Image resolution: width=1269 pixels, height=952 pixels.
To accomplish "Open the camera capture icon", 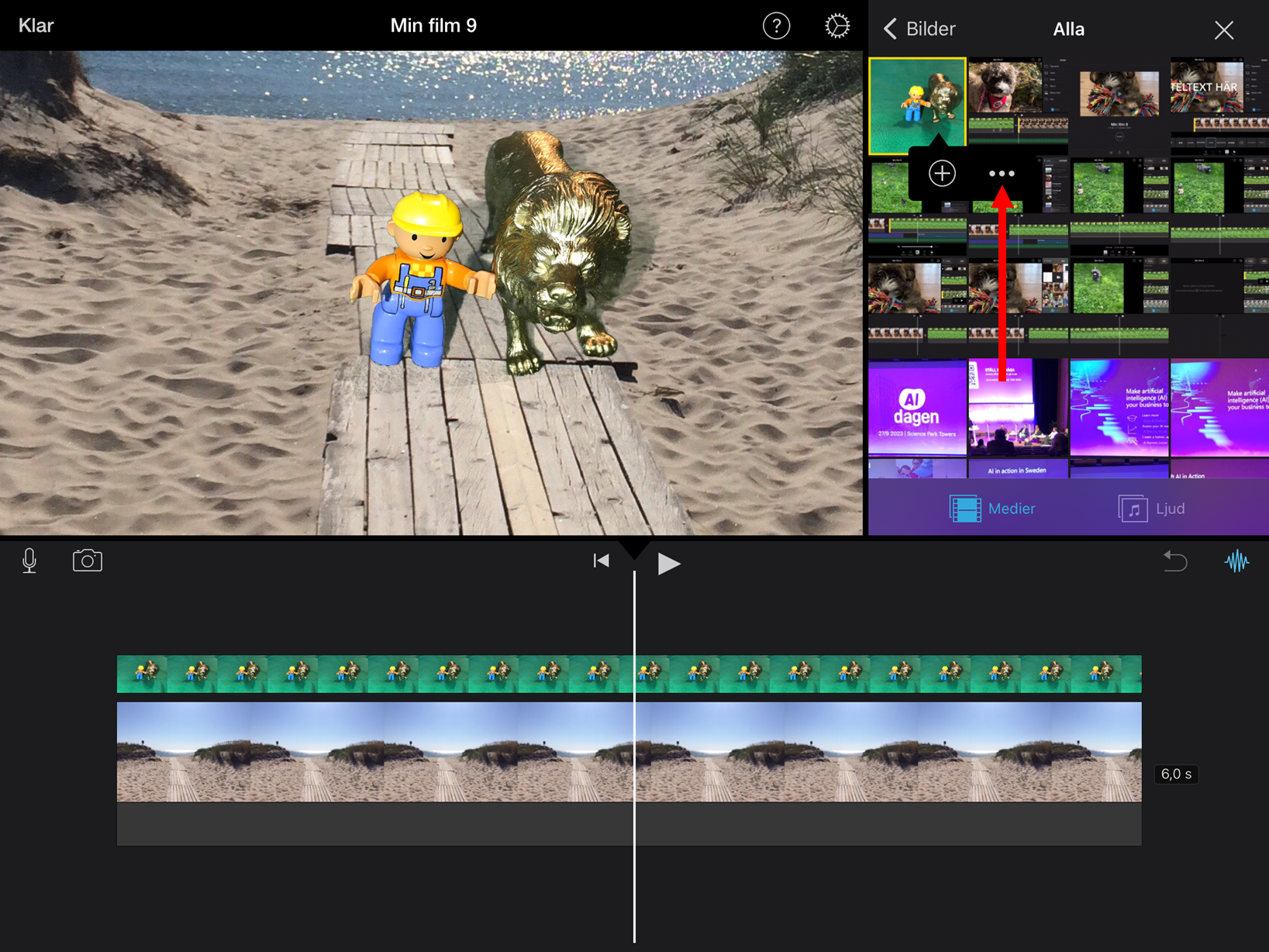I will tap(87, 560).
